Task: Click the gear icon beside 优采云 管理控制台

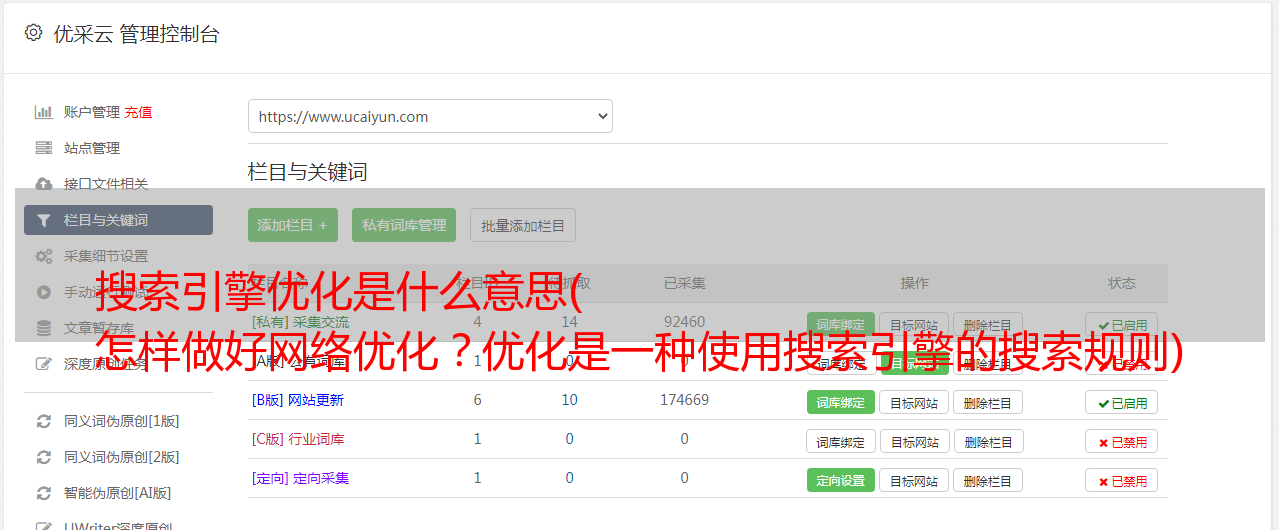Action: pos(33,33)
